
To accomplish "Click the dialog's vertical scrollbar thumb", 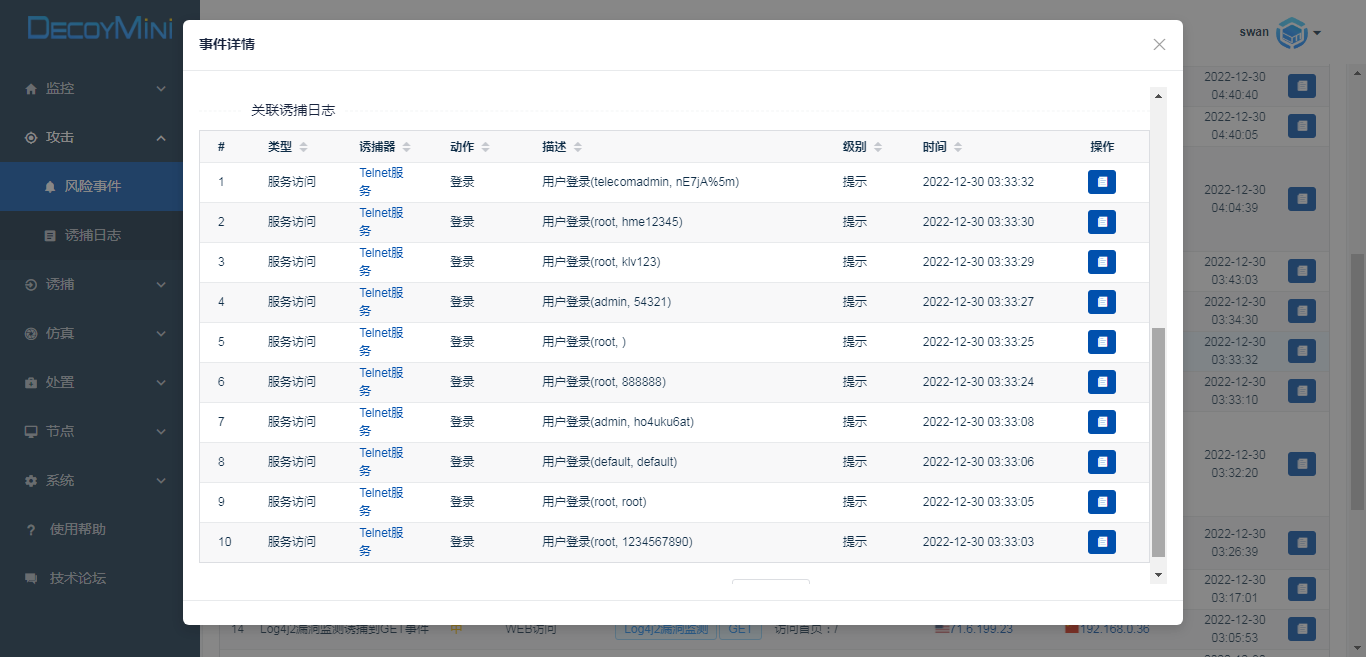I will [x=1158, y=440].
